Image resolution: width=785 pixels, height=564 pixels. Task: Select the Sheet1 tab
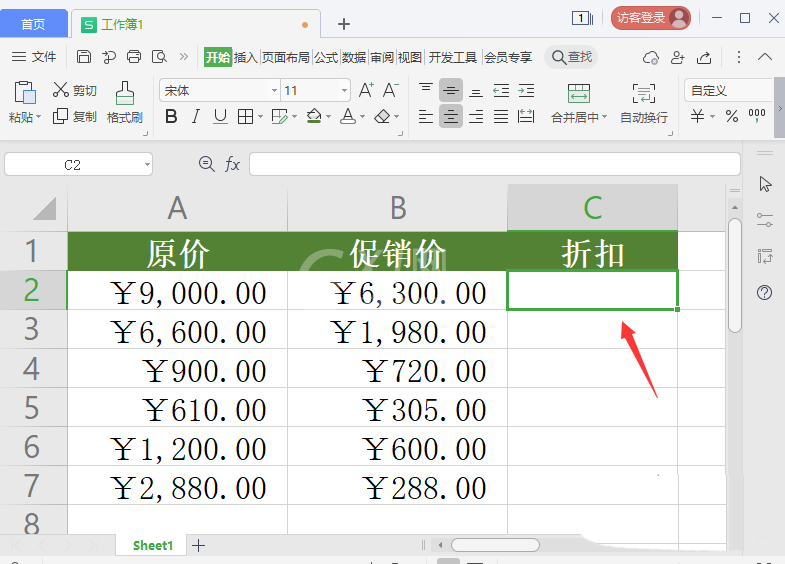153,545
